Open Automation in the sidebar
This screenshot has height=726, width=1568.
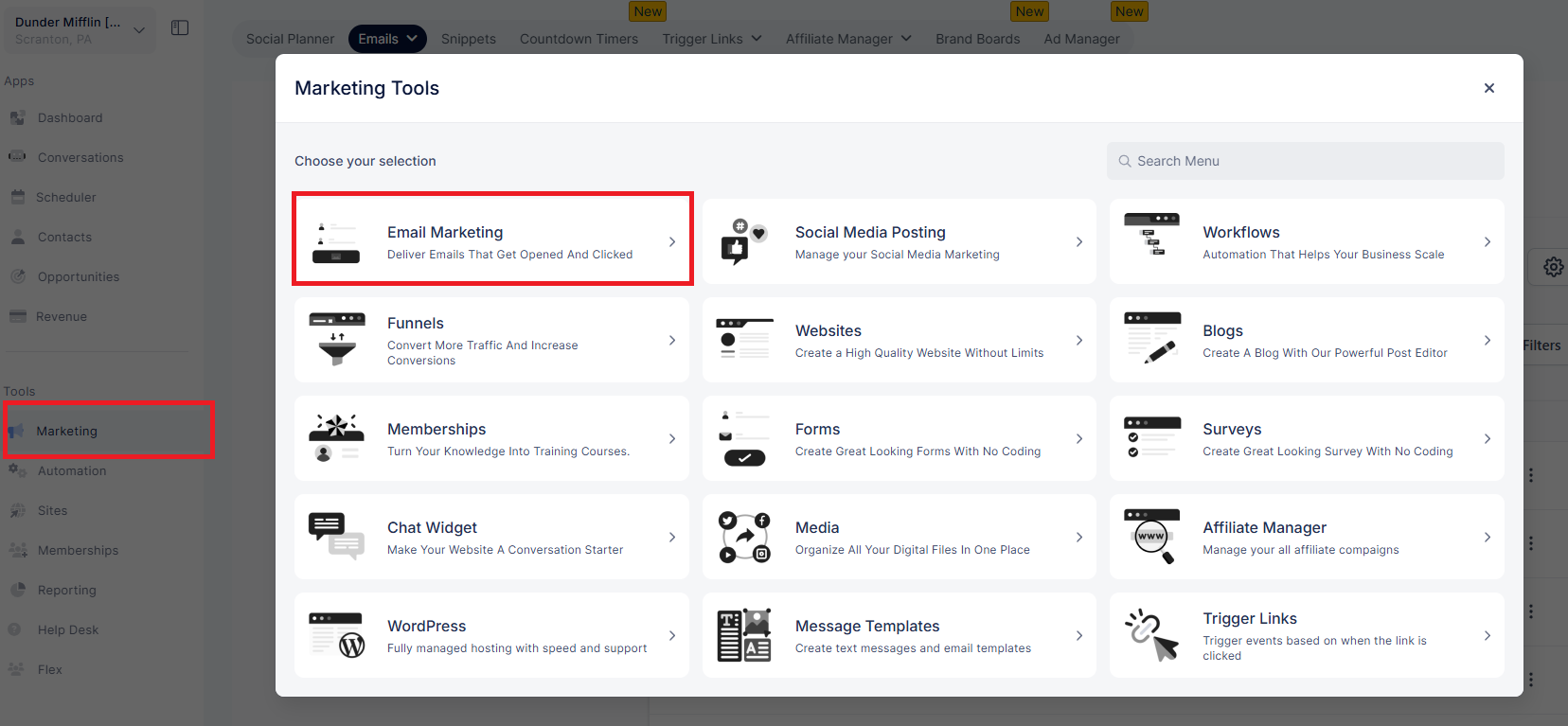click(x=72, y=470)
